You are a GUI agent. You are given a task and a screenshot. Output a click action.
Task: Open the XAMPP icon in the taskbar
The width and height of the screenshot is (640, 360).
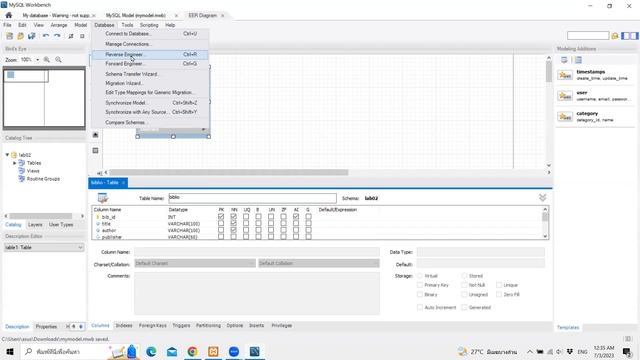(213, 351)
